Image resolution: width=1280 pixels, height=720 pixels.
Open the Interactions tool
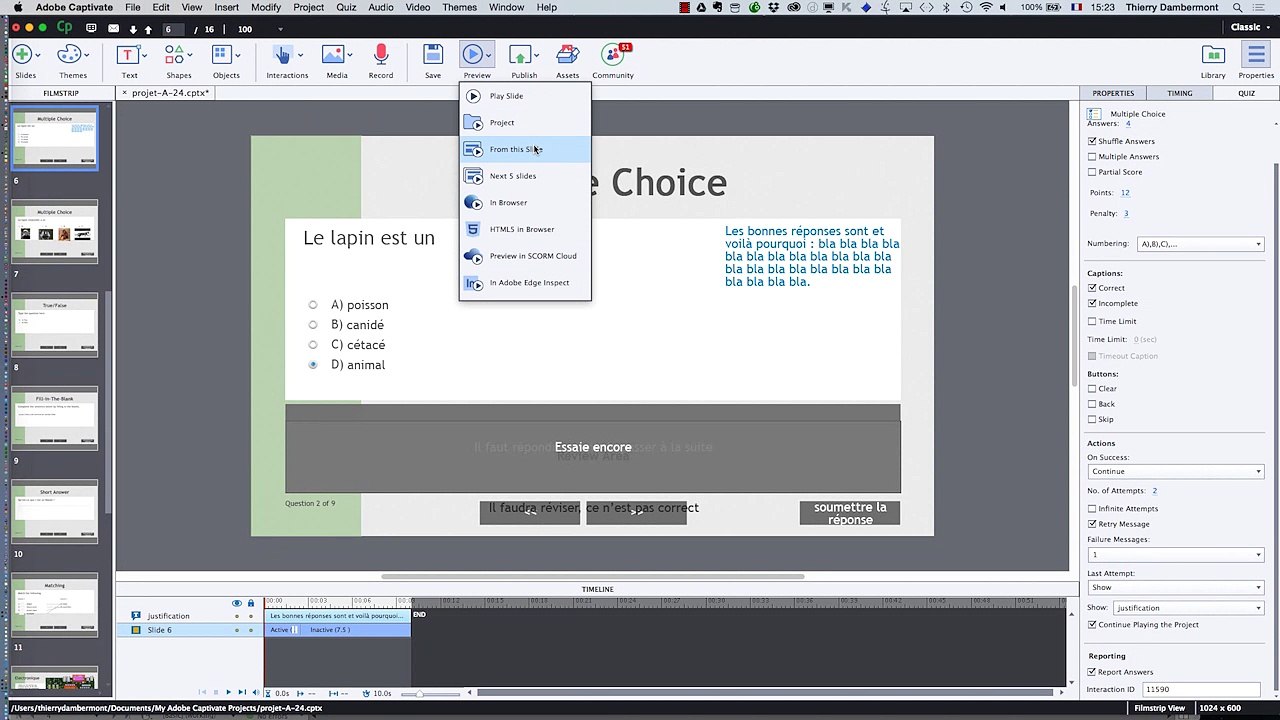283,55
